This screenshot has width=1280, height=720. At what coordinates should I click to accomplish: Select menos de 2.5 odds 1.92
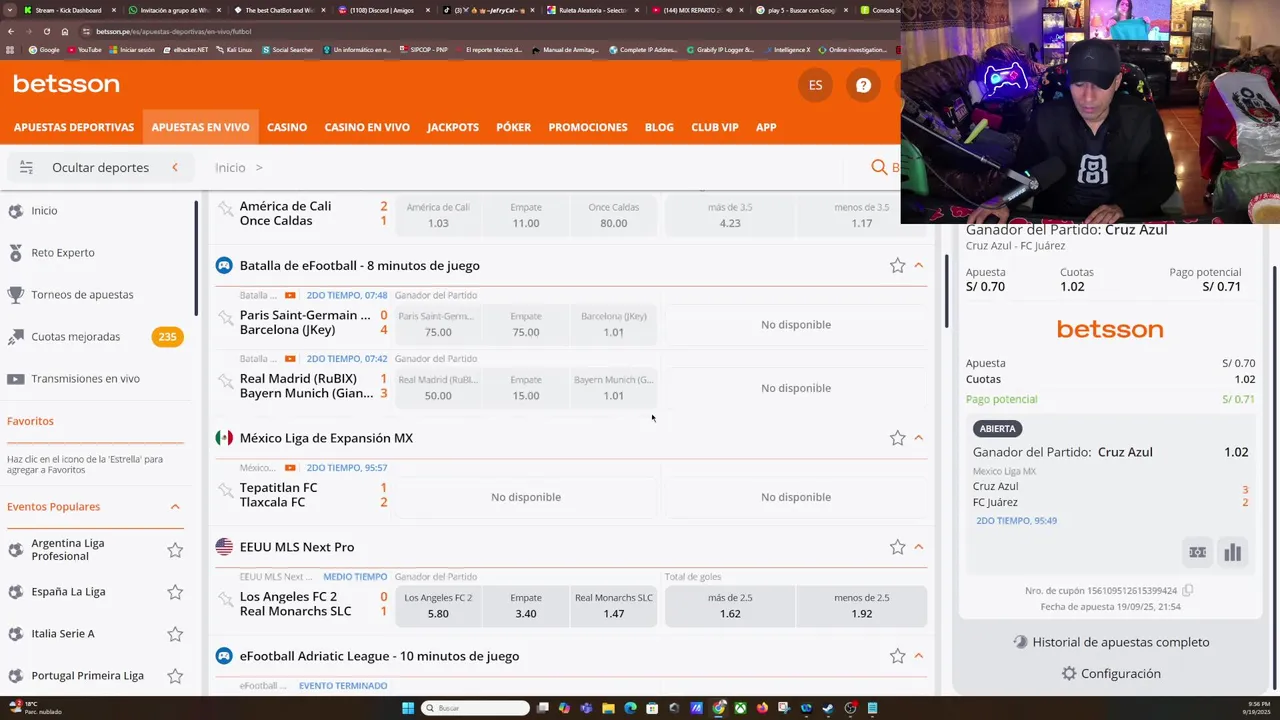pyautogui.click(x=862, y=605)
